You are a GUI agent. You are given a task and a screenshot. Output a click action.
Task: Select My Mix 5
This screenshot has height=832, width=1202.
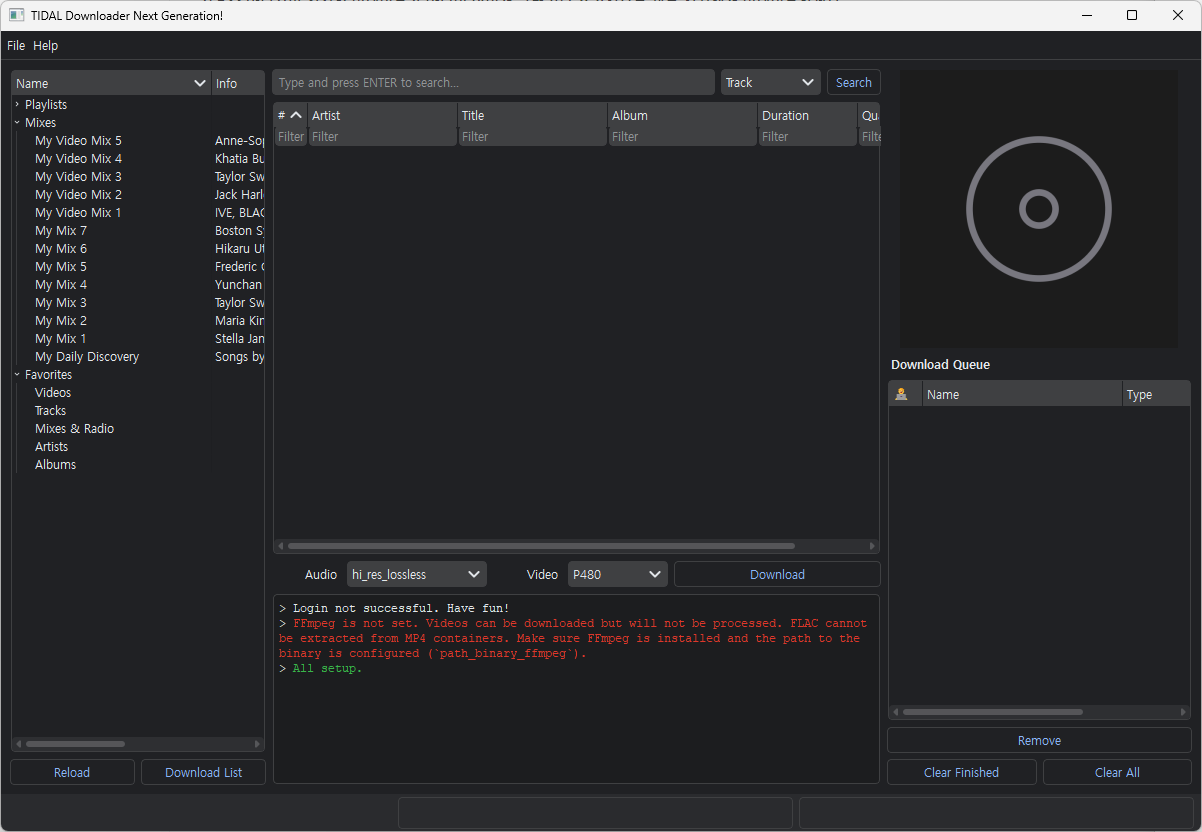pyautogui.click(x=61, y=266)
